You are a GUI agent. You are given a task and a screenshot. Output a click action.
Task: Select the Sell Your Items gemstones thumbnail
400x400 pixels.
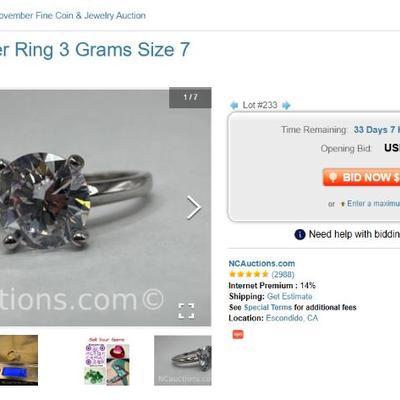click(106, 361)
